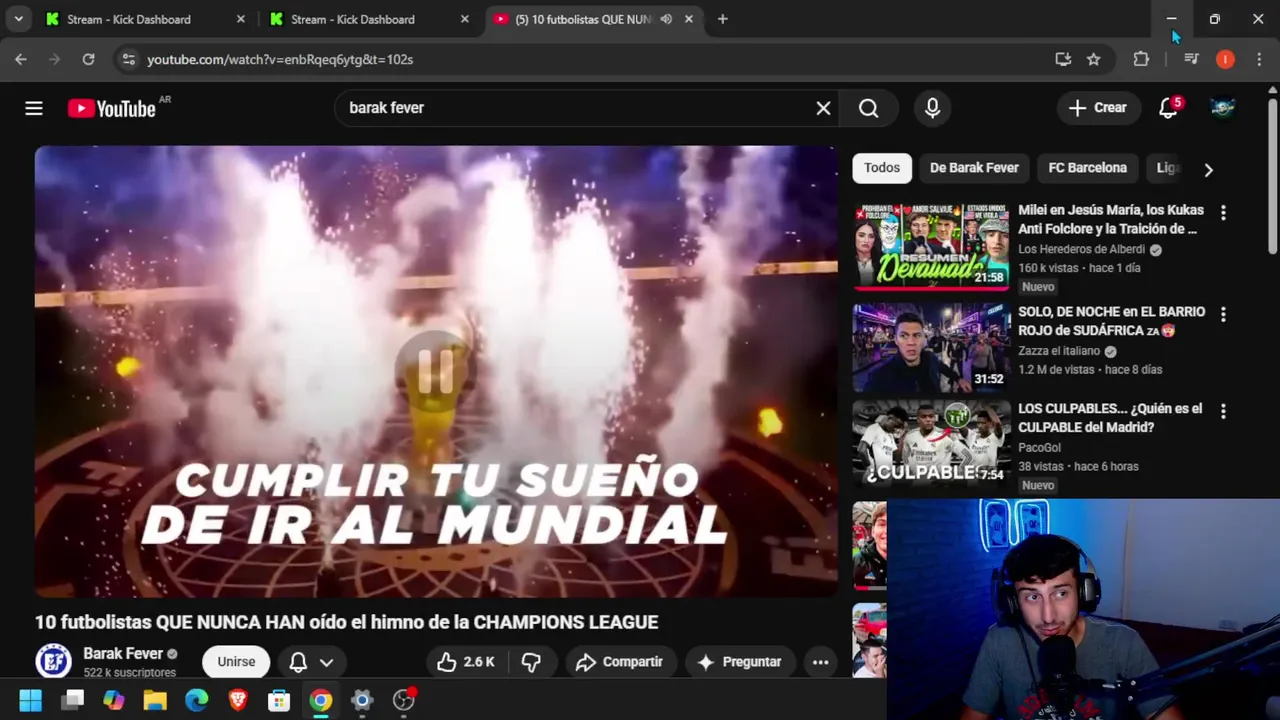The height and width of the screenshot is (720, 1280).
Task: Pause the video with the center button
Action: (436, 371)
